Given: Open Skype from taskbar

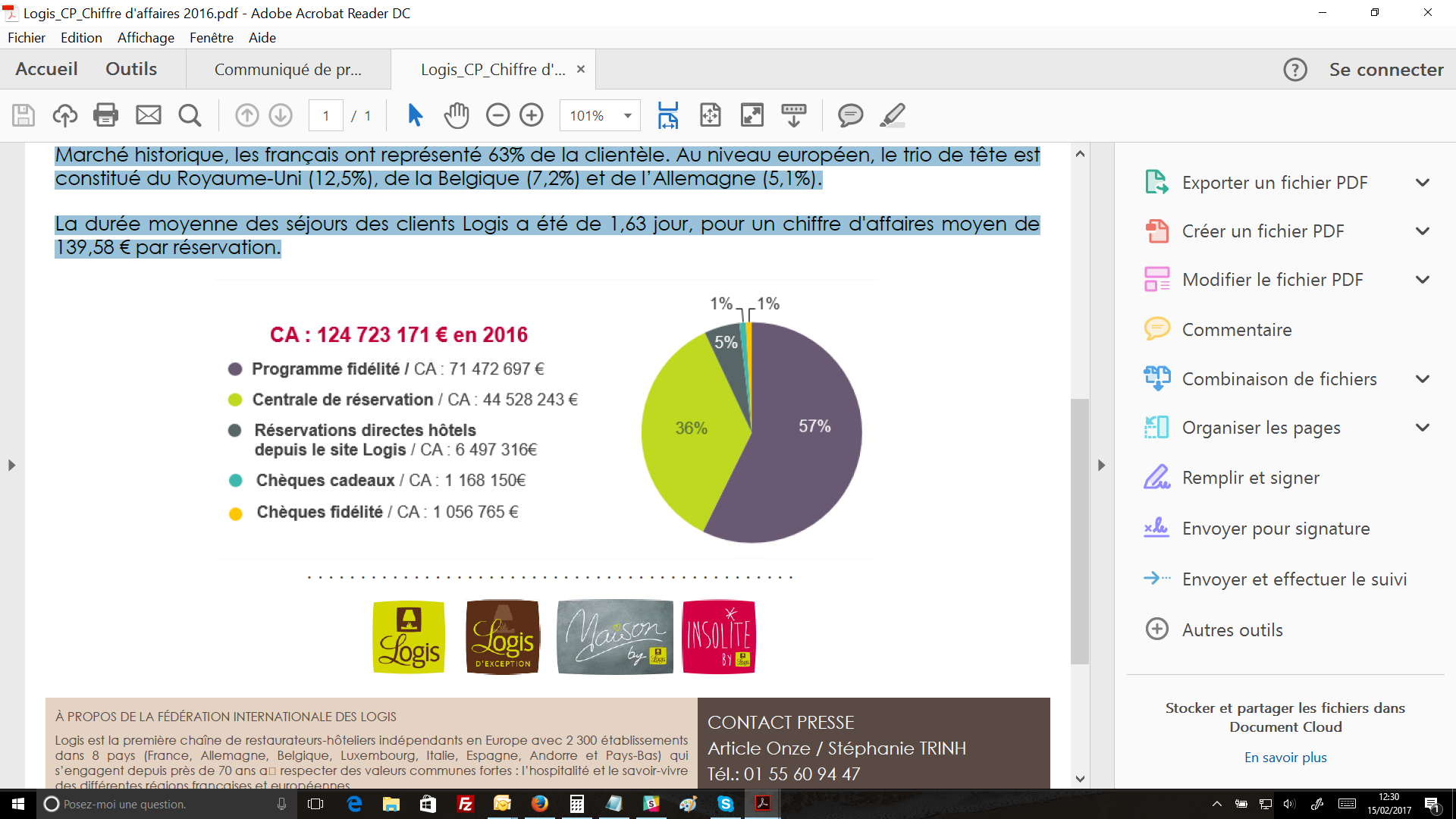Looking at the screenshot, I should [x=726, y=804].
